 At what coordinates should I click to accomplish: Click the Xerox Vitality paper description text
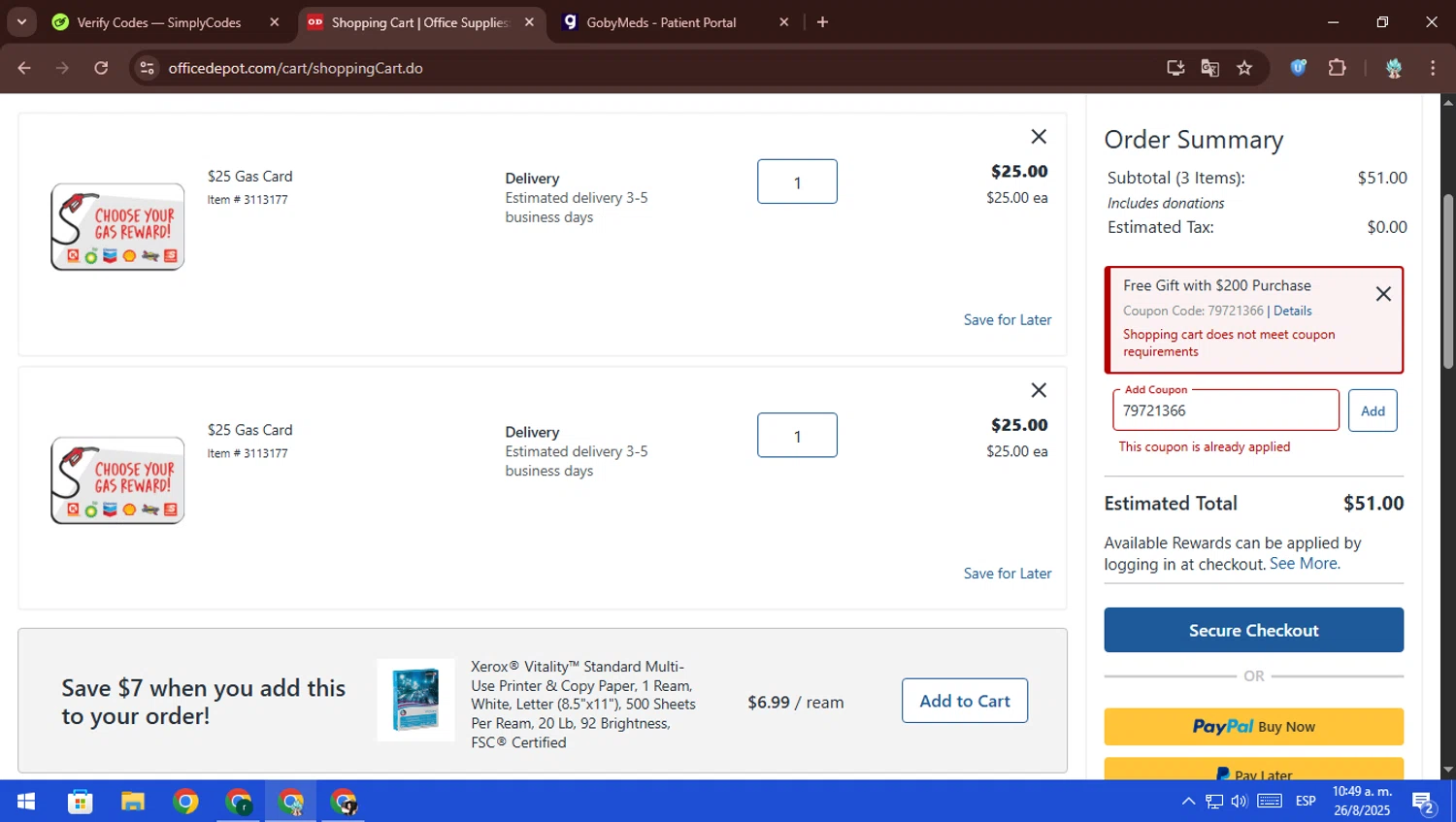[583, 705]
